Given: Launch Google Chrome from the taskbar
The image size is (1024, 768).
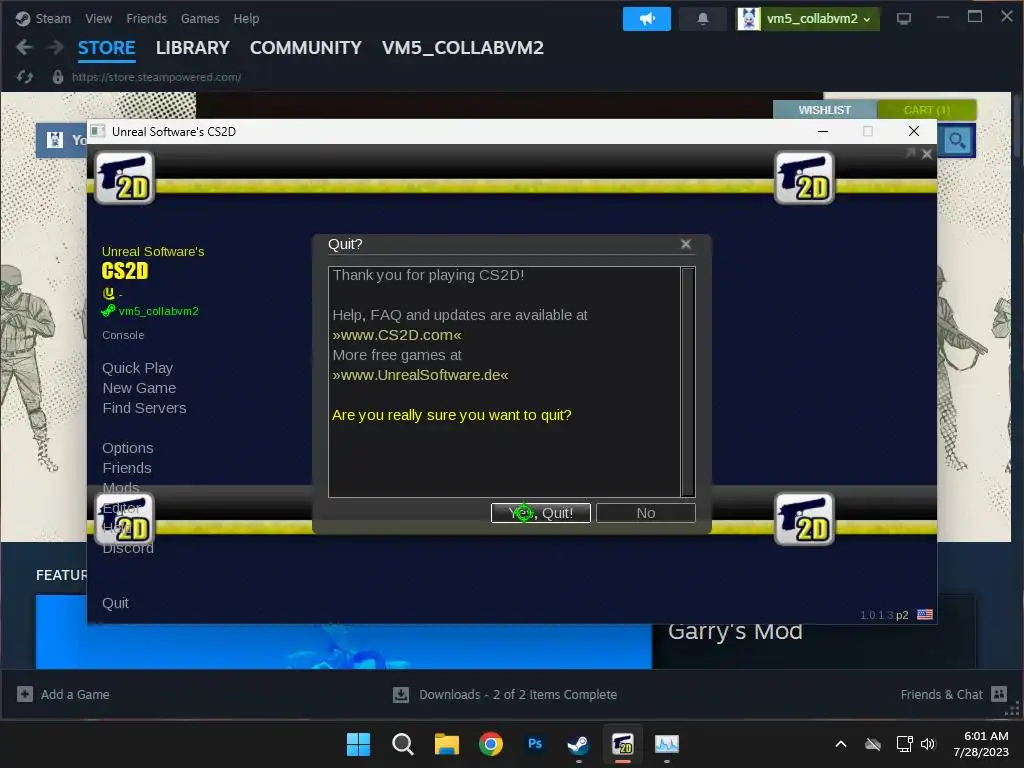Looking at the screenshot, I should tap(490, 744).
